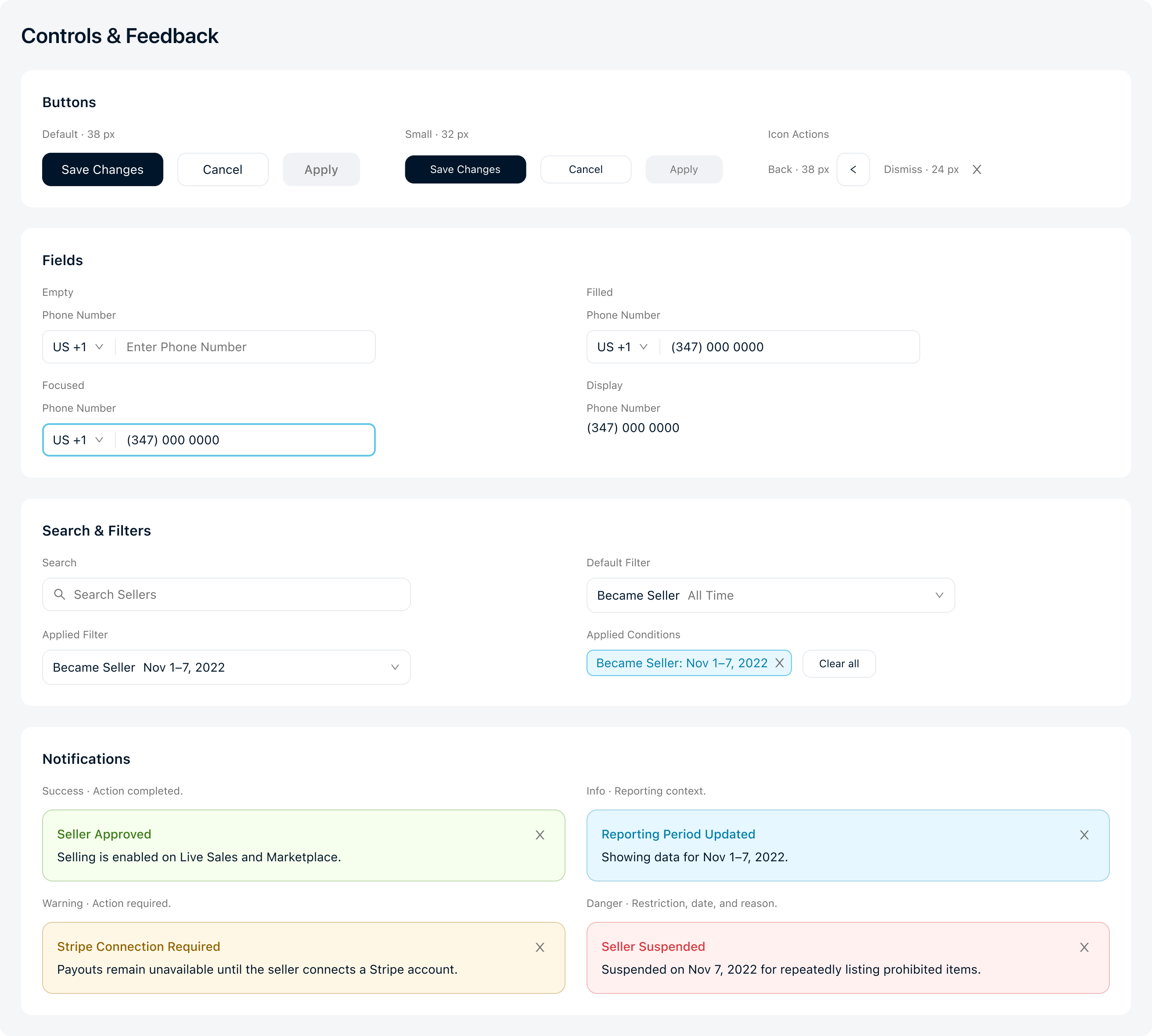Click the default size Apply button
The height and width of the screenshot is (1036, 1152).
(x=321, y=169)
